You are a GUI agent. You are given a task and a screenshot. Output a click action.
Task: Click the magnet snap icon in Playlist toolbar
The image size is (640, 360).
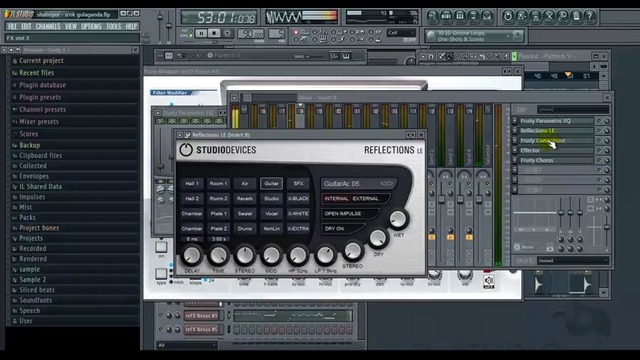pyautogui.click(x=431, y=56)
